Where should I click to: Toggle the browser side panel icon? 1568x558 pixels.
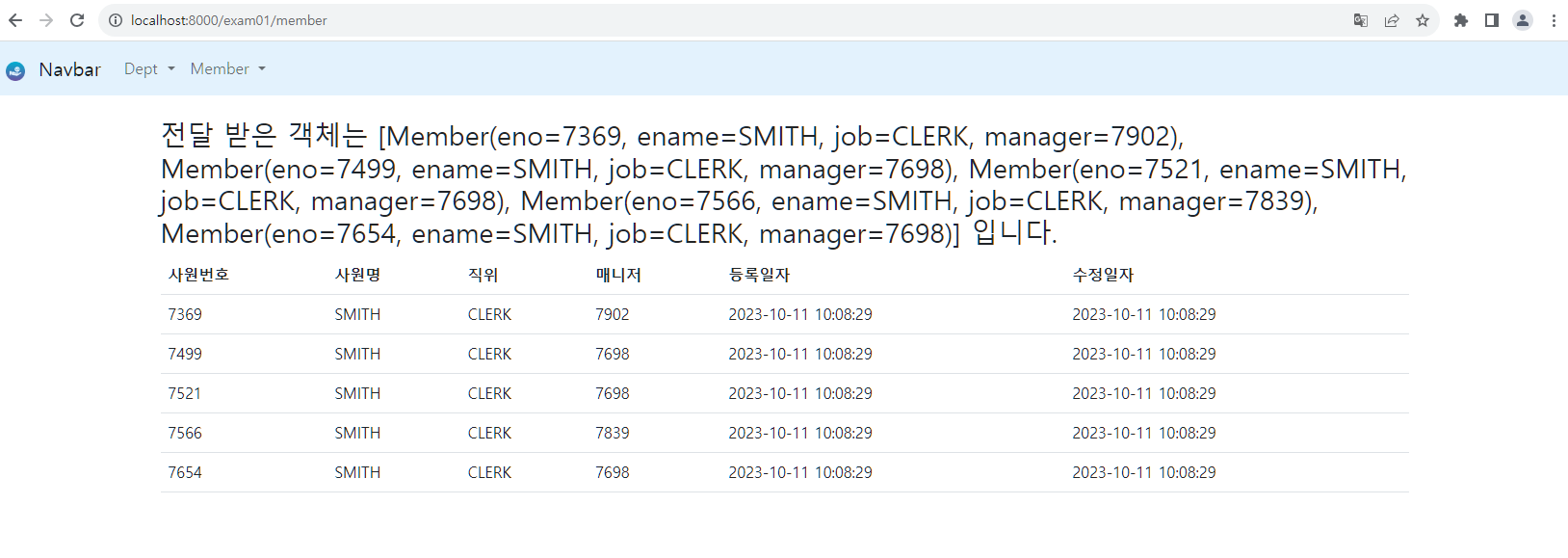(x=1492, y=20)
